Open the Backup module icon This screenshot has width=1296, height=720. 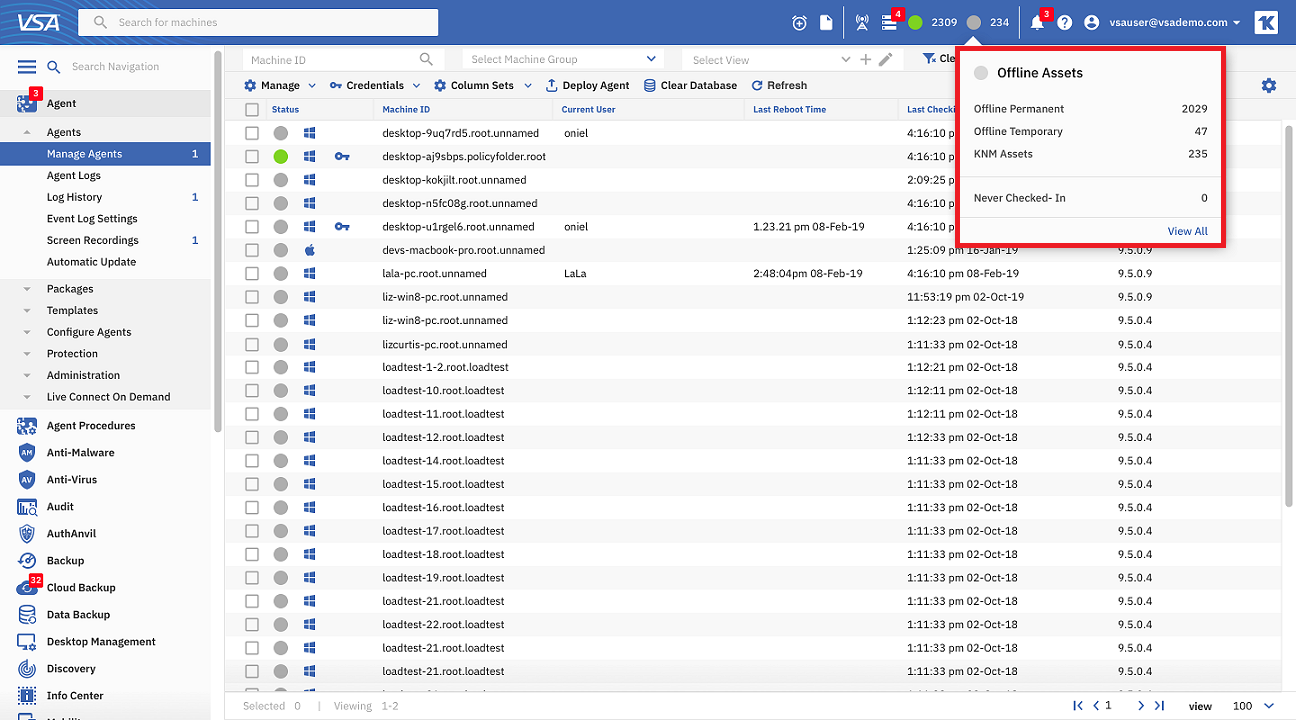pos(27,561)
